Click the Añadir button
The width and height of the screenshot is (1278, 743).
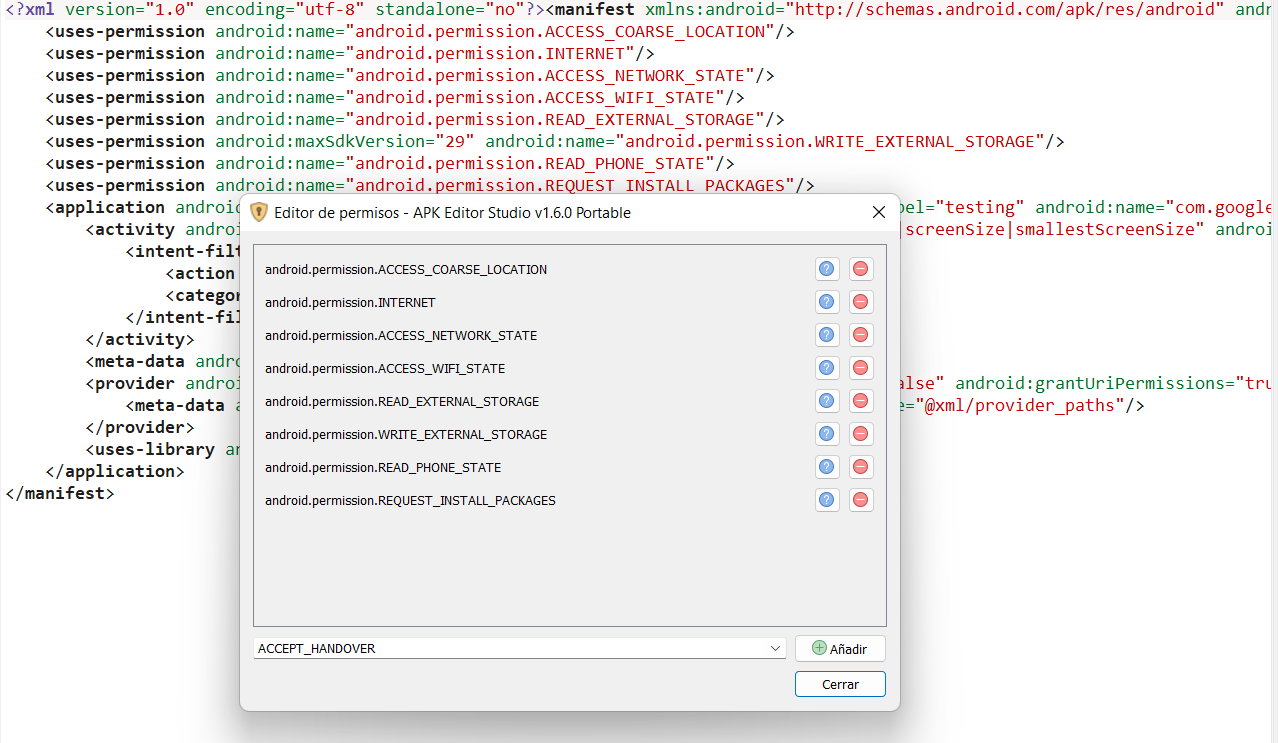[x=840, y=649]
